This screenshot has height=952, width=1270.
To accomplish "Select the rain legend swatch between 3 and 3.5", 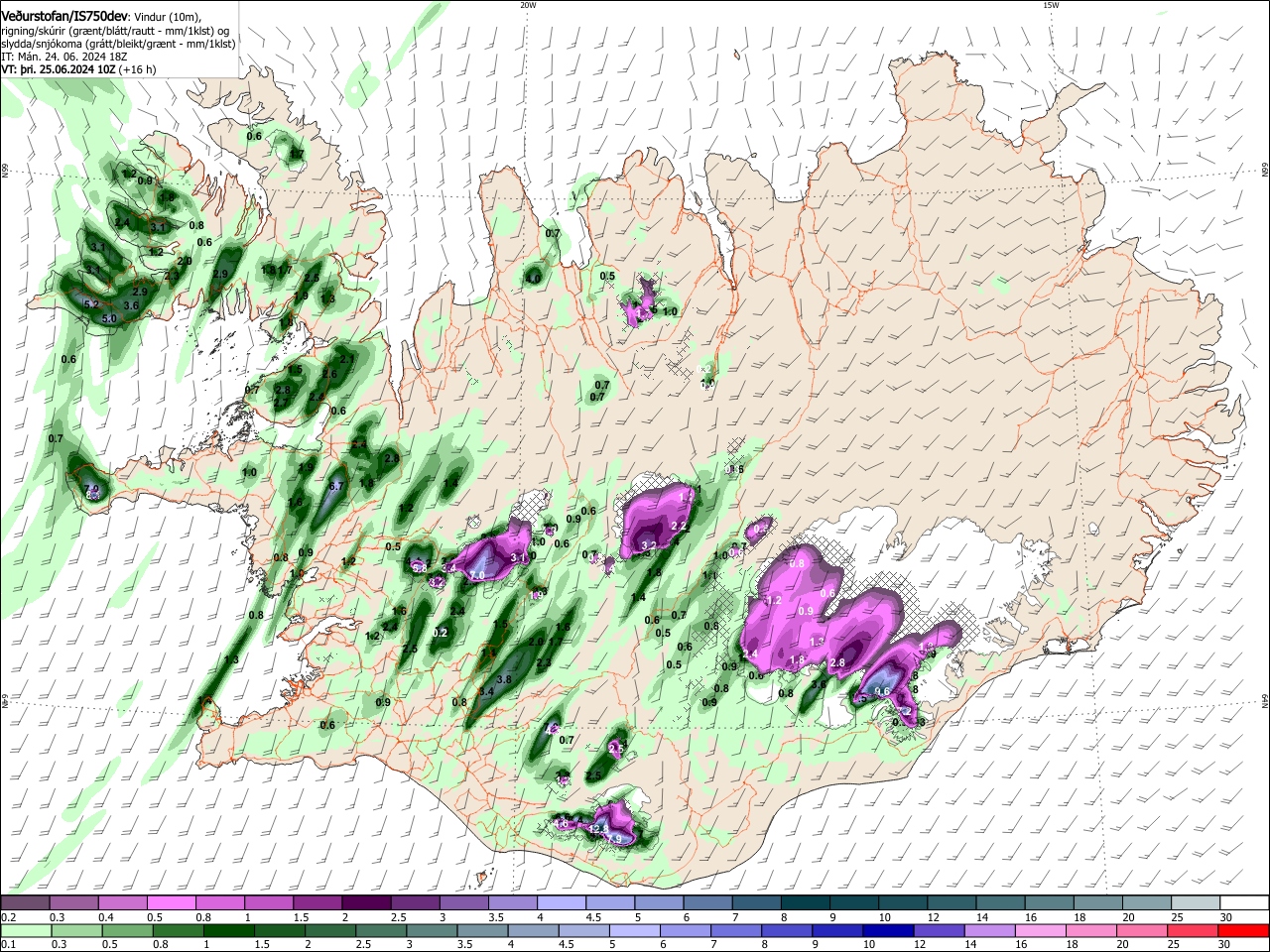I will (433, 930).
